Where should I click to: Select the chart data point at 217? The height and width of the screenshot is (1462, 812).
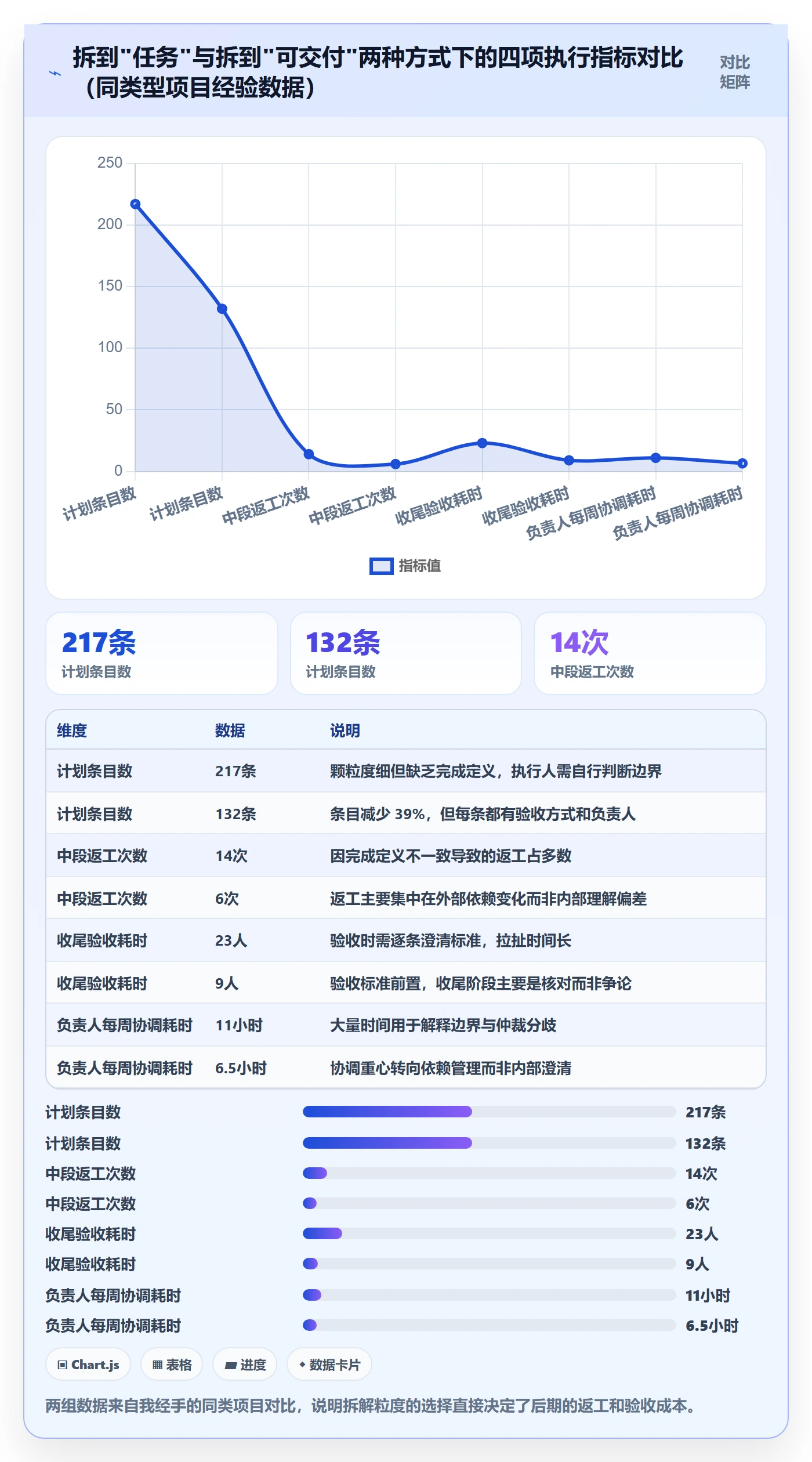(135, 204)
